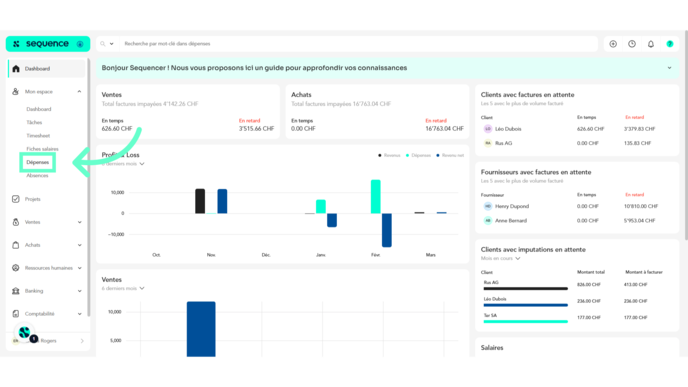Toggle the Revenus legend series
Viewport: 688px width, 387px height.
tap(389, 155)
